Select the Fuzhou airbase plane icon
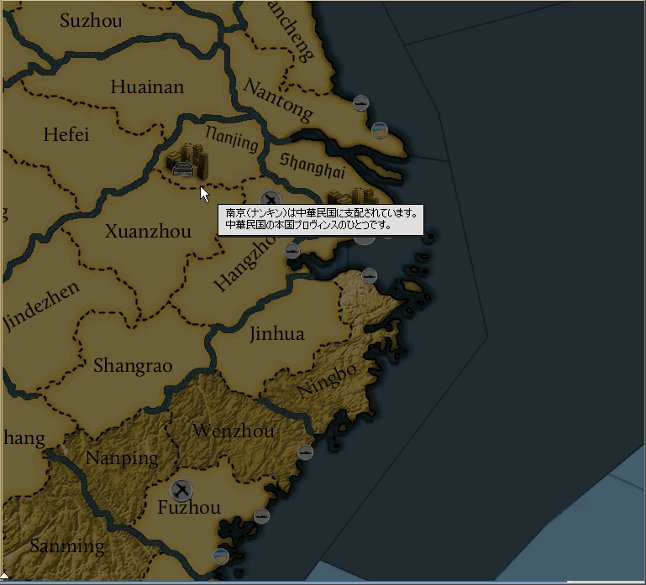Screen dimensions: 646x585 click(181, 489)
